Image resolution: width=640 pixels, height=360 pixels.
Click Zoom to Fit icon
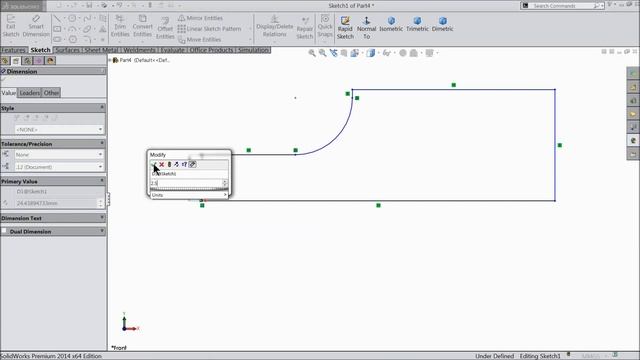312,53
